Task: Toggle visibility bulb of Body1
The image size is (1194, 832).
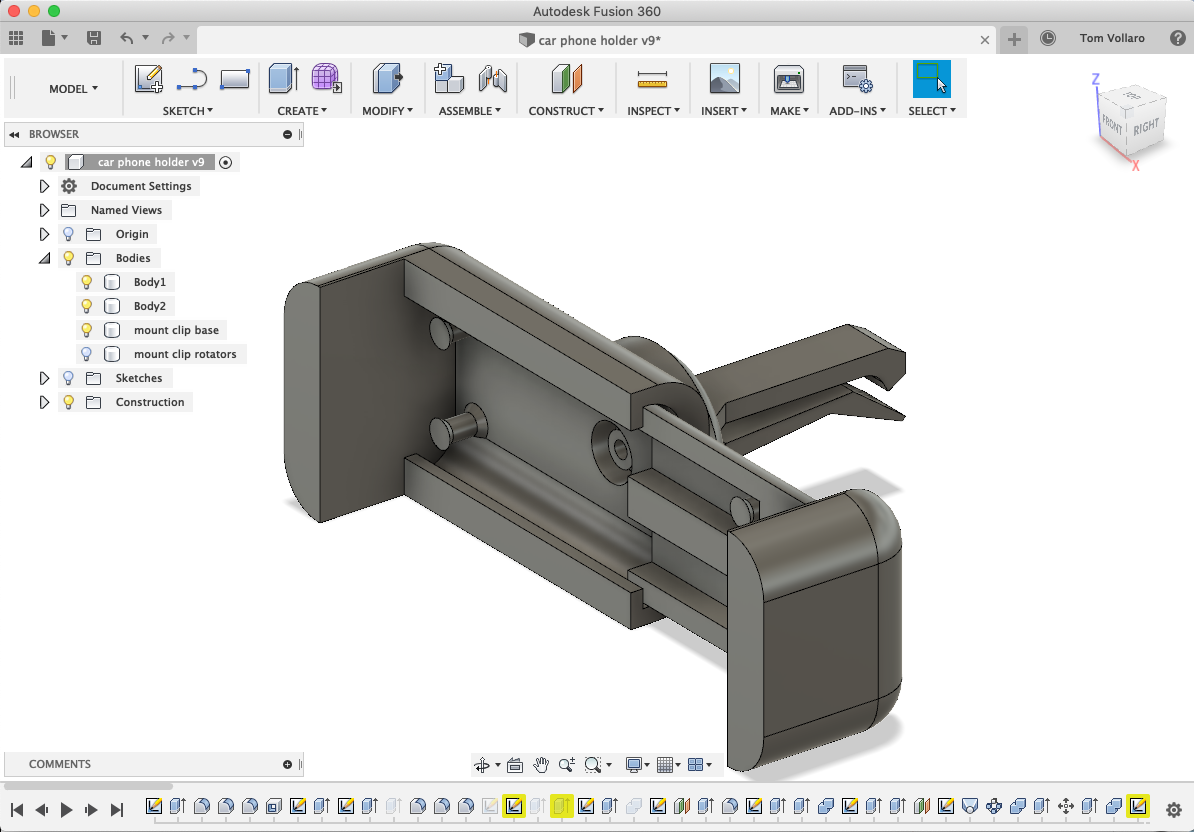Action: pyautogui.click(x=87, y=282)
